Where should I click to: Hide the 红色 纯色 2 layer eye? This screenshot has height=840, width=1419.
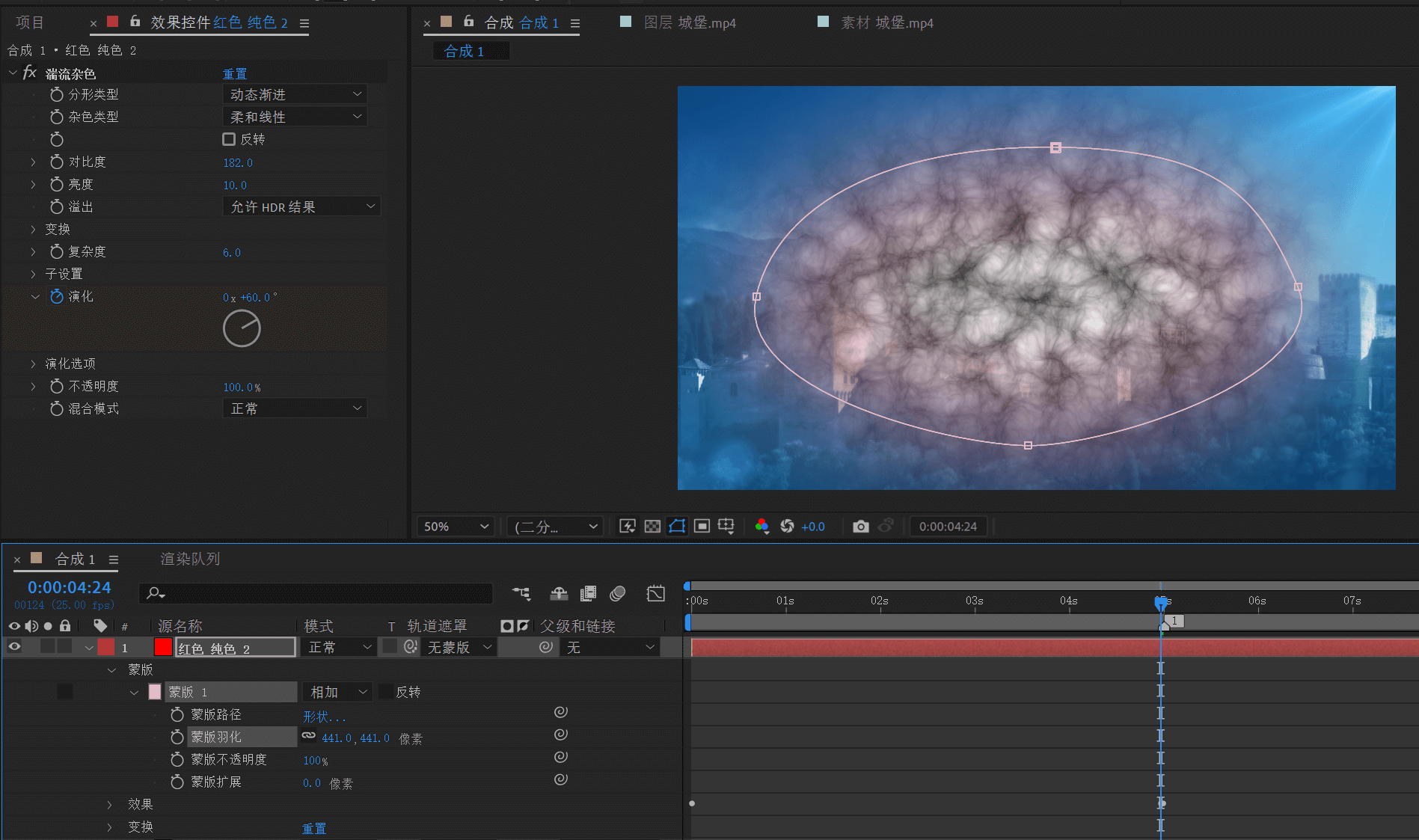pos(14,646)
